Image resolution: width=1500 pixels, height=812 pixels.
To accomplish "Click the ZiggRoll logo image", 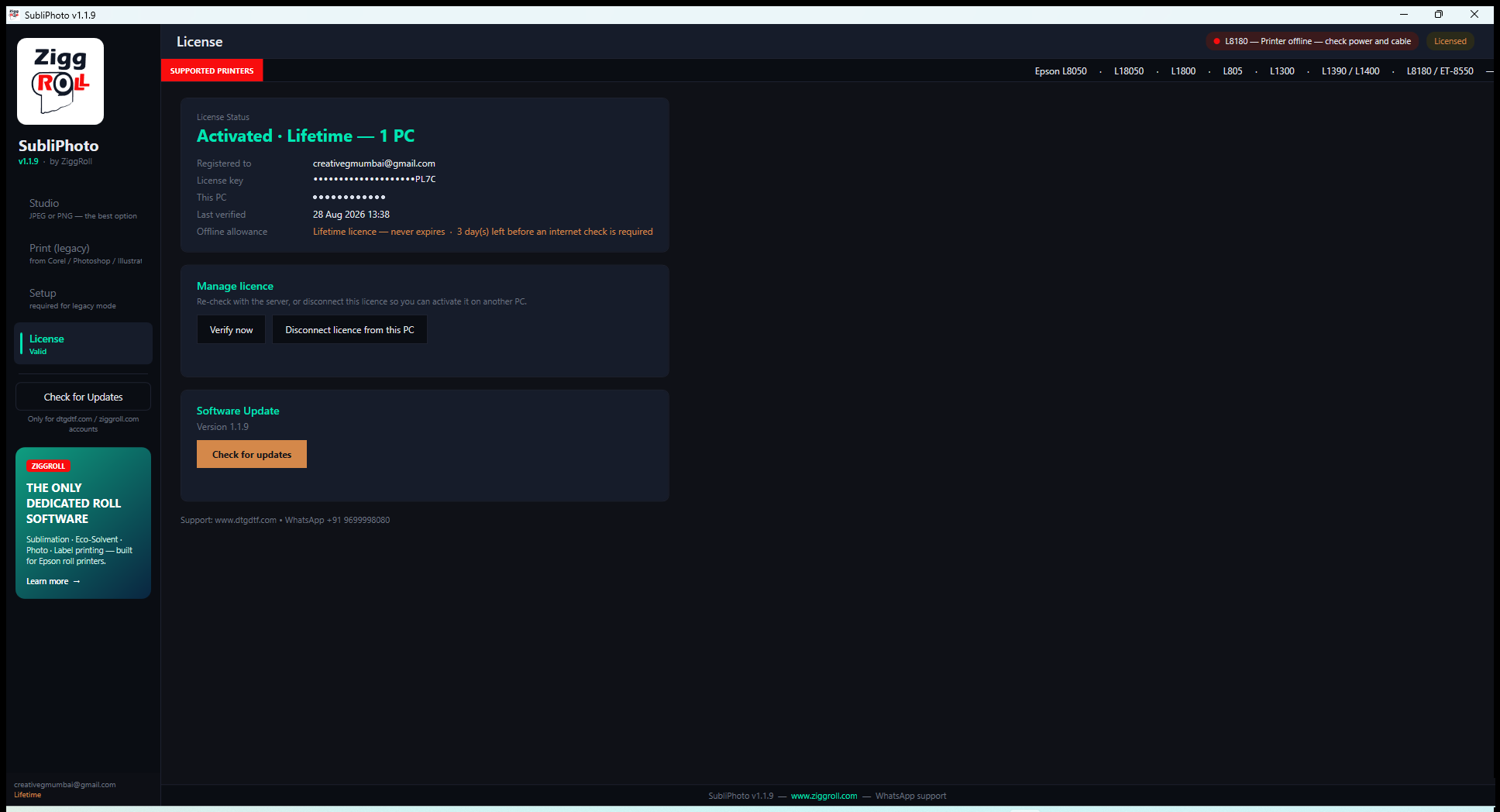I will tap(60, 81).
